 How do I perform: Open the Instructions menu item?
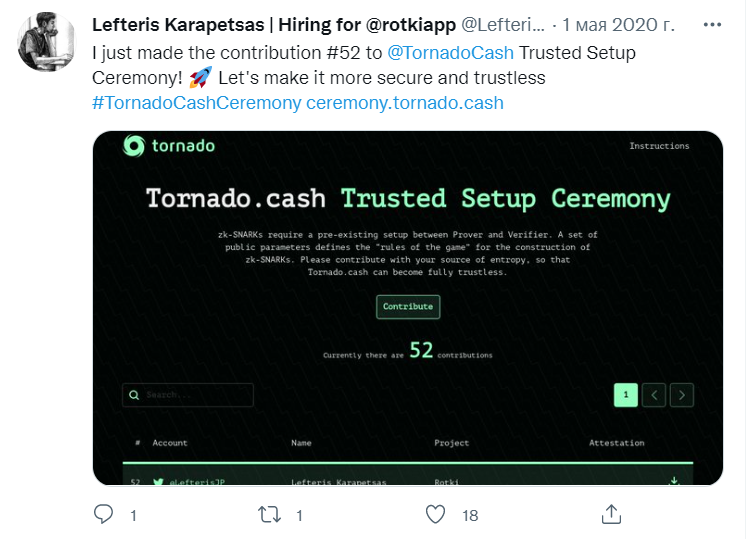coord(659,146)
